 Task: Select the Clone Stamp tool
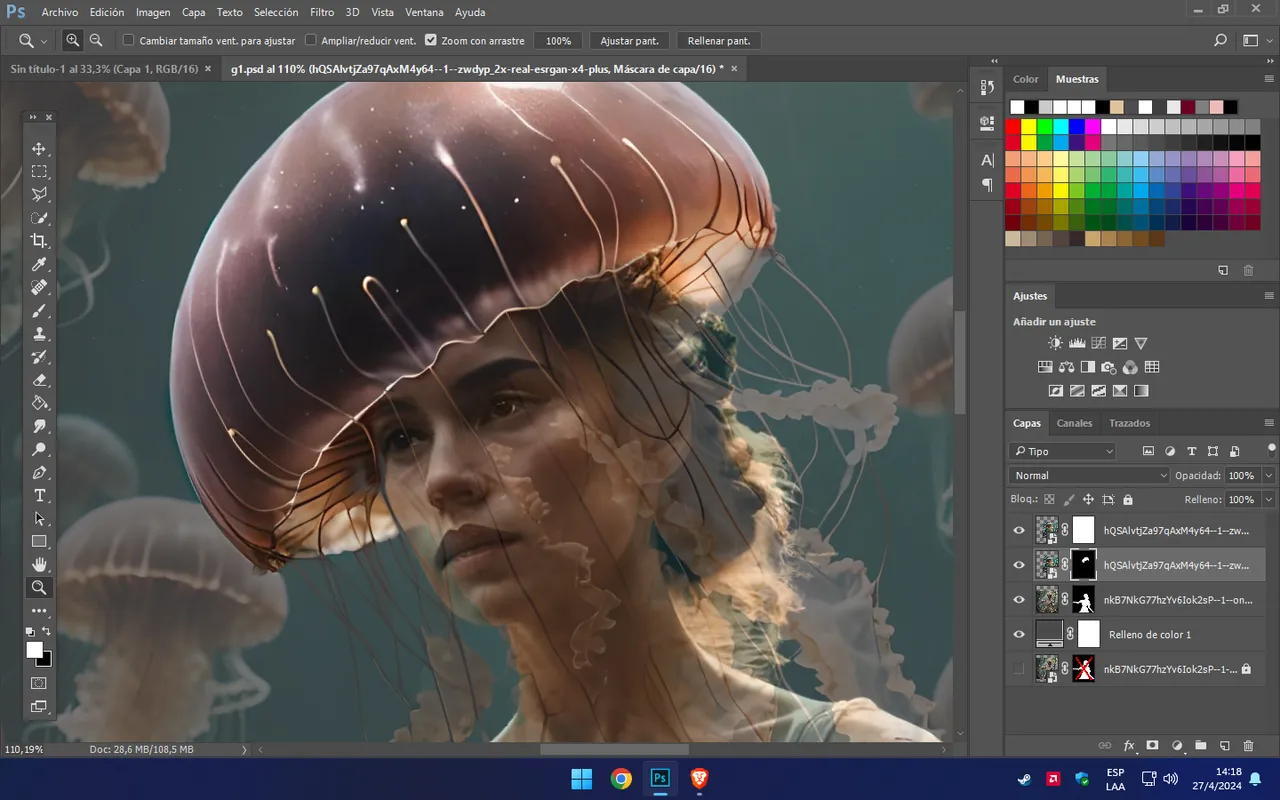click(x=39, y=334)
